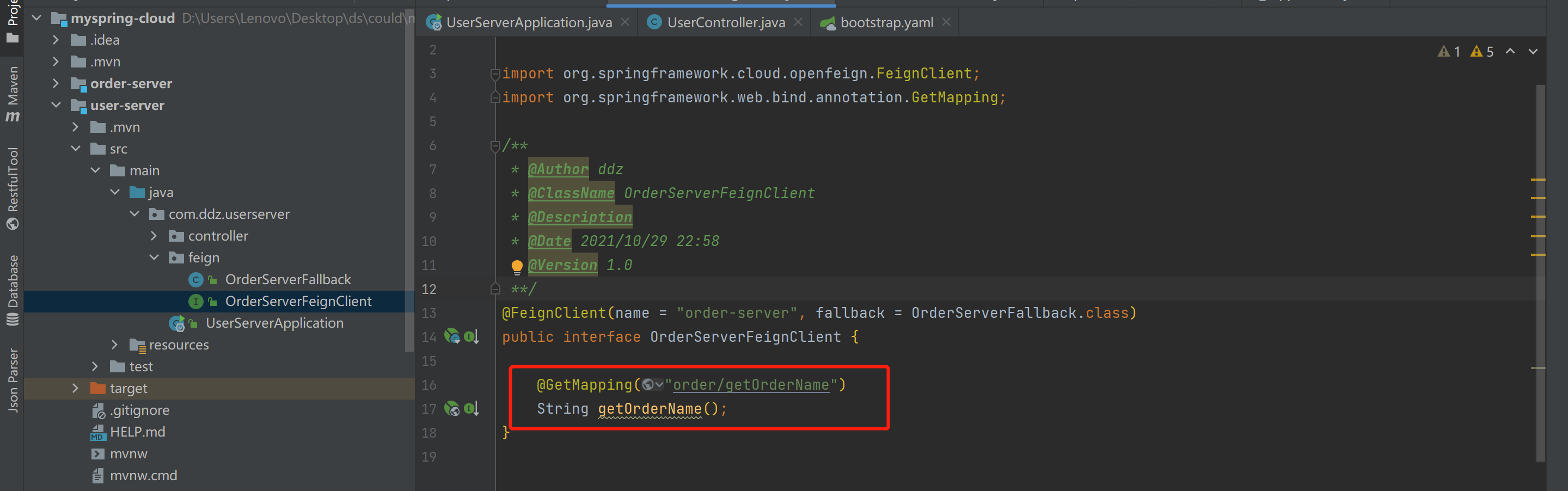Collapse the myspring-cloud project root
Image resolution: width=1568 pixels, height=491 pixels.
pos(36,19)
